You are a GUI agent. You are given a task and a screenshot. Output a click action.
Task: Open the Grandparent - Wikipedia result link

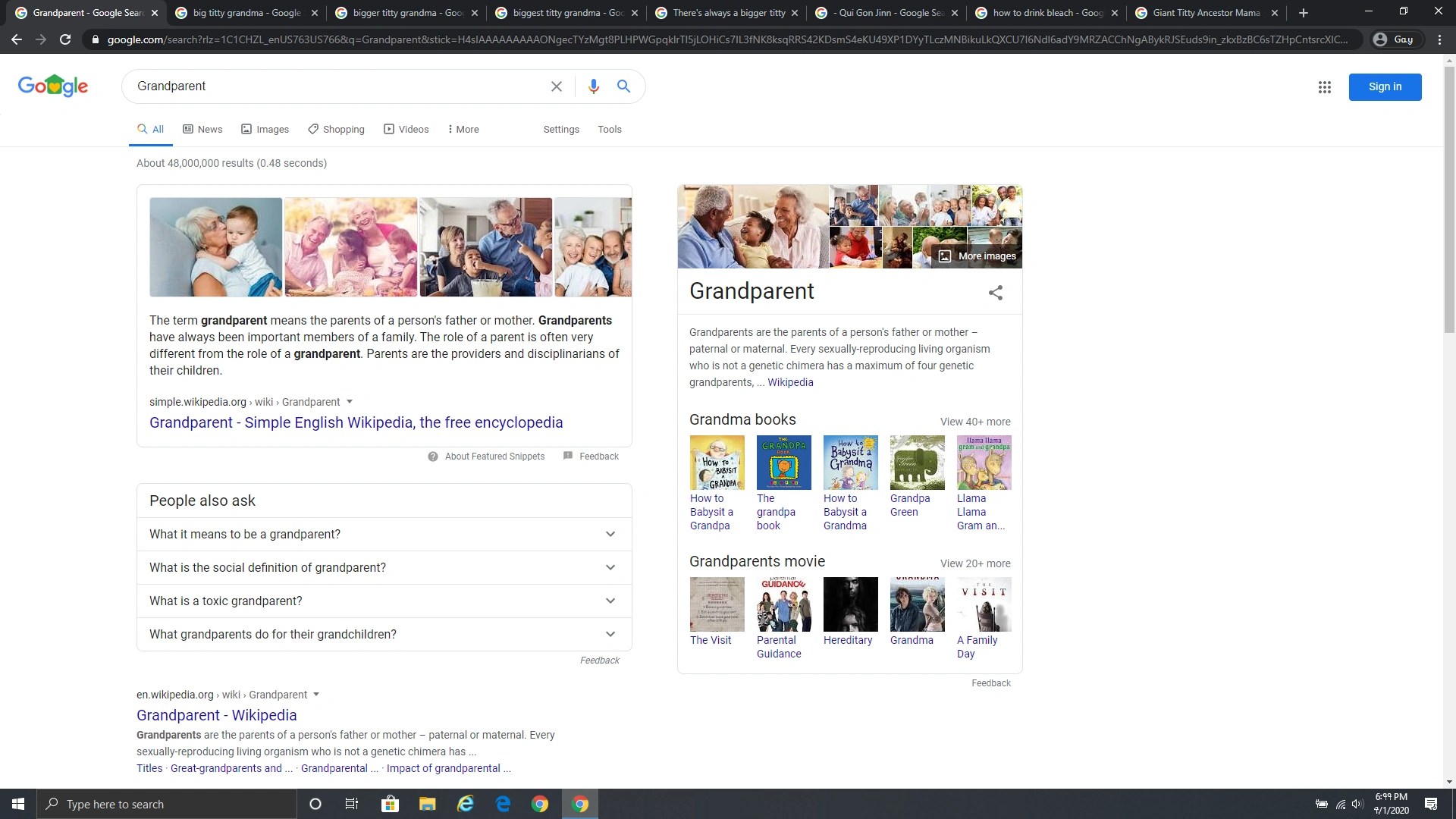click(x=216, y=715)
